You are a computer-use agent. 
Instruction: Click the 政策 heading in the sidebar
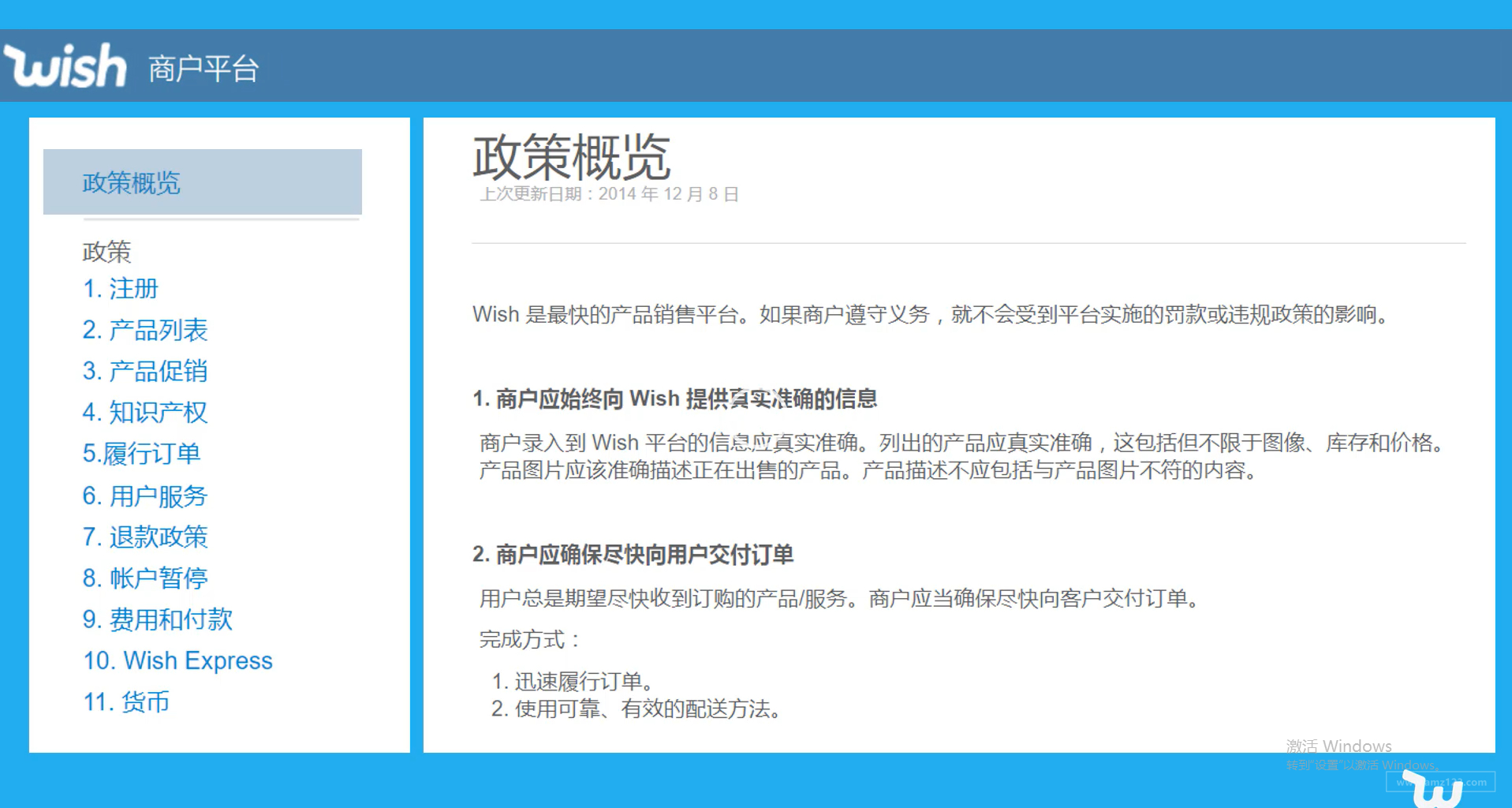[106, 252]
